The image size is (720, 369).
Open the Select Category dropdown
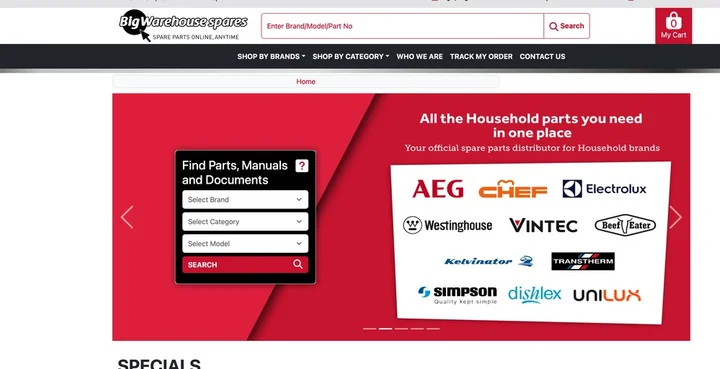(245, 222)
